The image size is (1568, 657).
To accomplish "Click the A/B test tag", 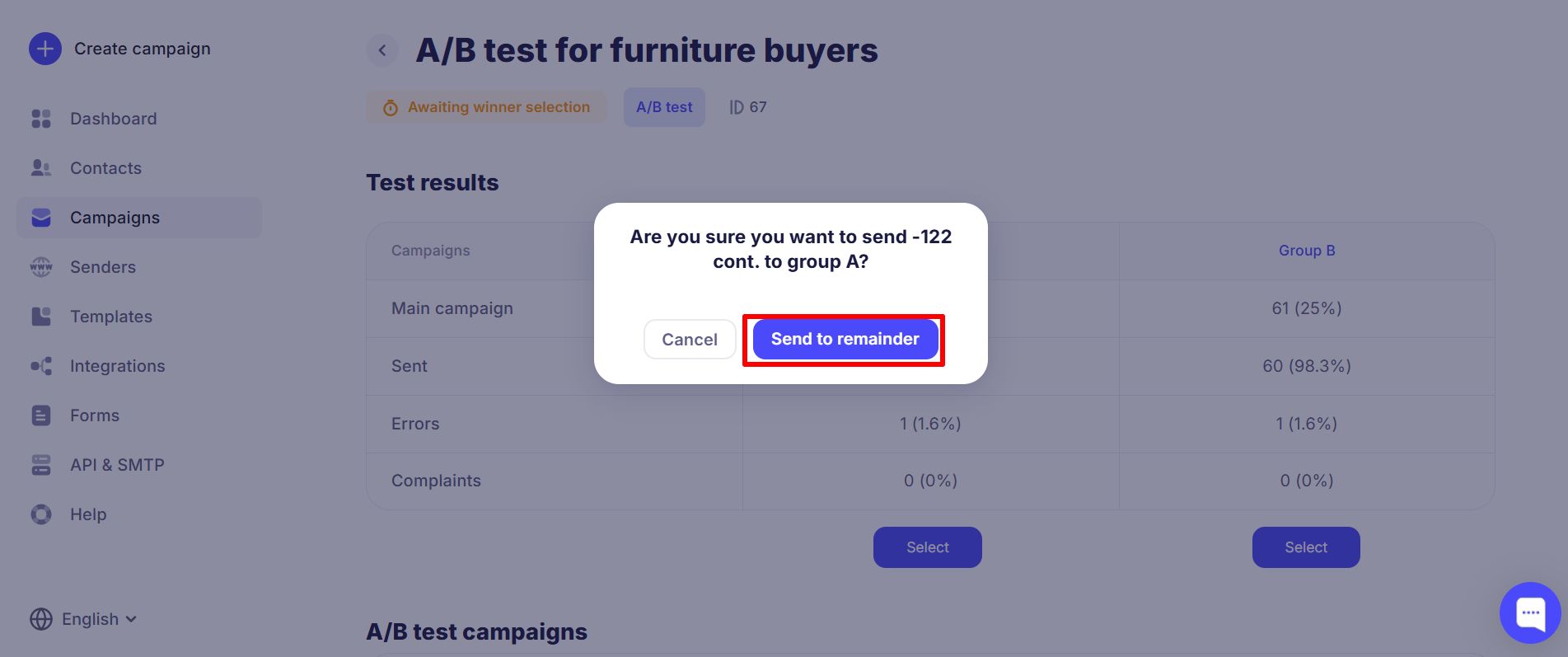I will pos(664,107).
